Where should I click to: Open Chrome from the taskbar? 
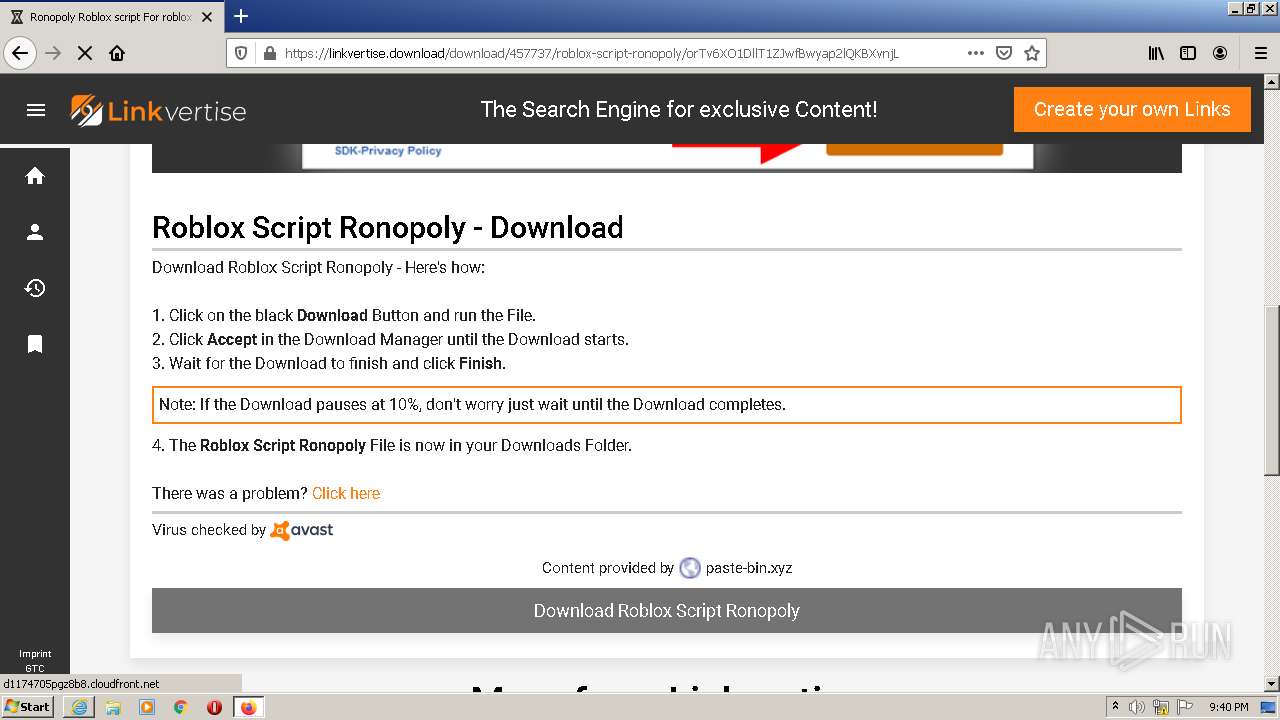(x=180, y=707)
